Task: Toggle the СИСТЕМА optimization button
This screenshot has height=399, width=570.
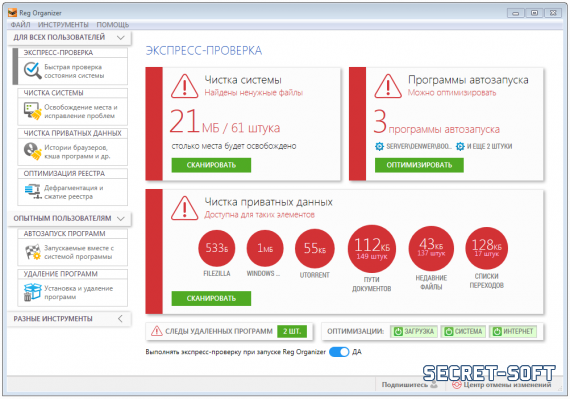Action: pos(463,331)
